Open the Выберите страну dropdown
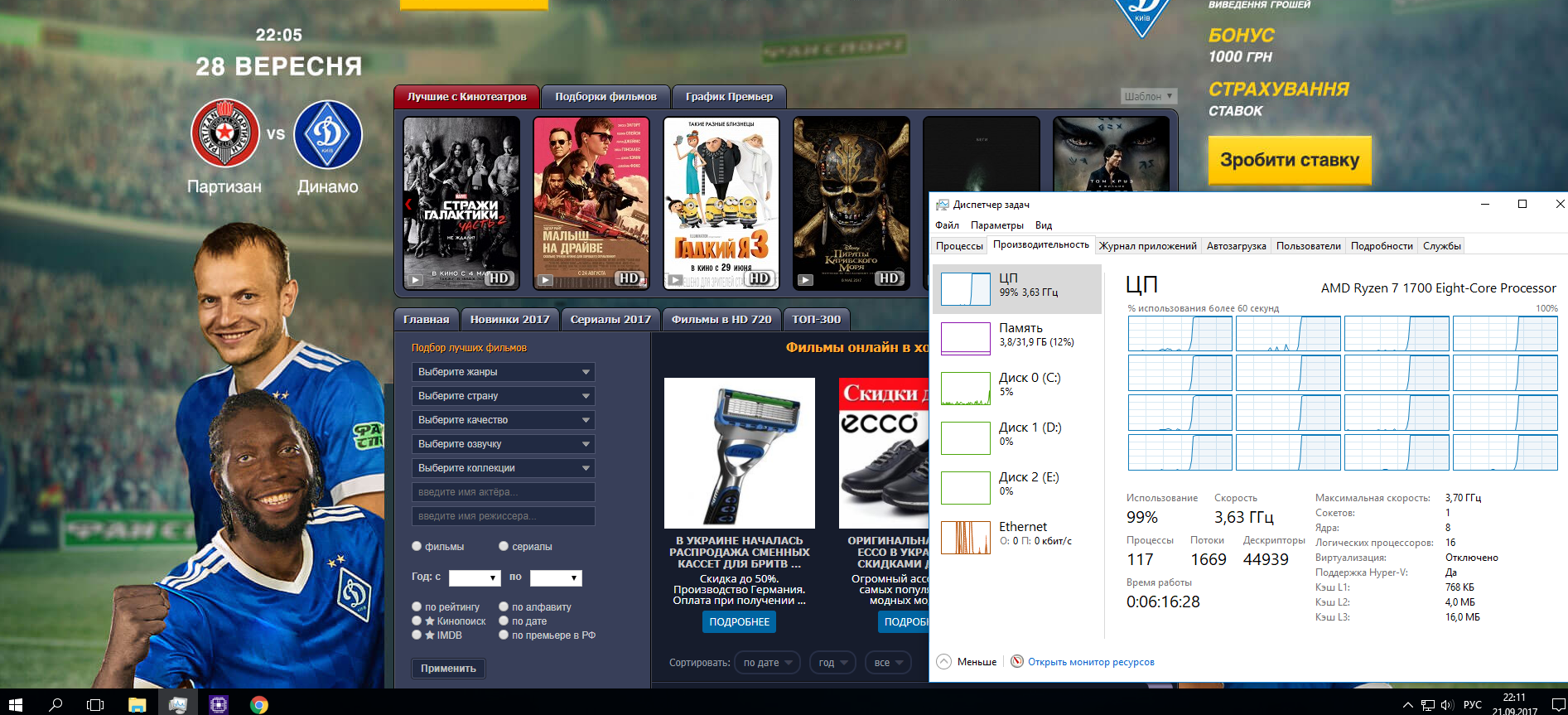The width and height of the screenshot is (1568, 715). pos(504,396)
